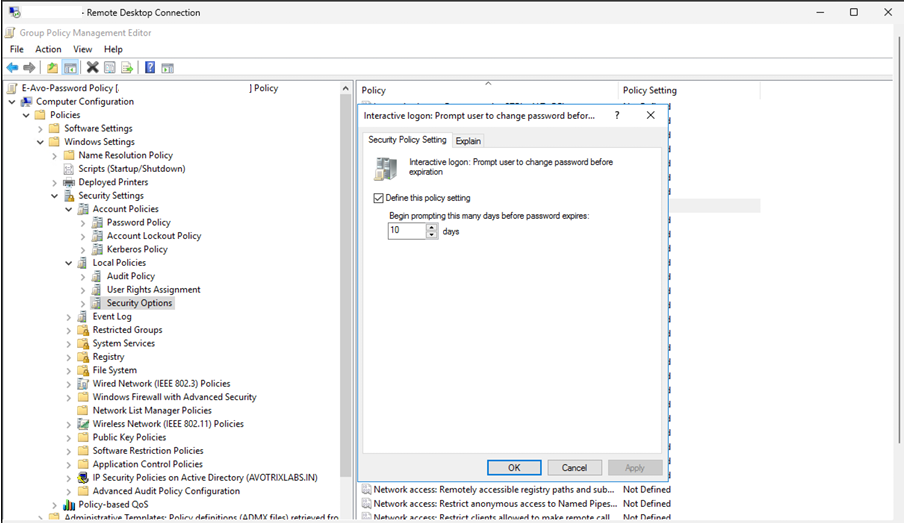Click the console tree vertical scrollbar
Viewport: 906px width, 528px height.
tap(346, 283)
